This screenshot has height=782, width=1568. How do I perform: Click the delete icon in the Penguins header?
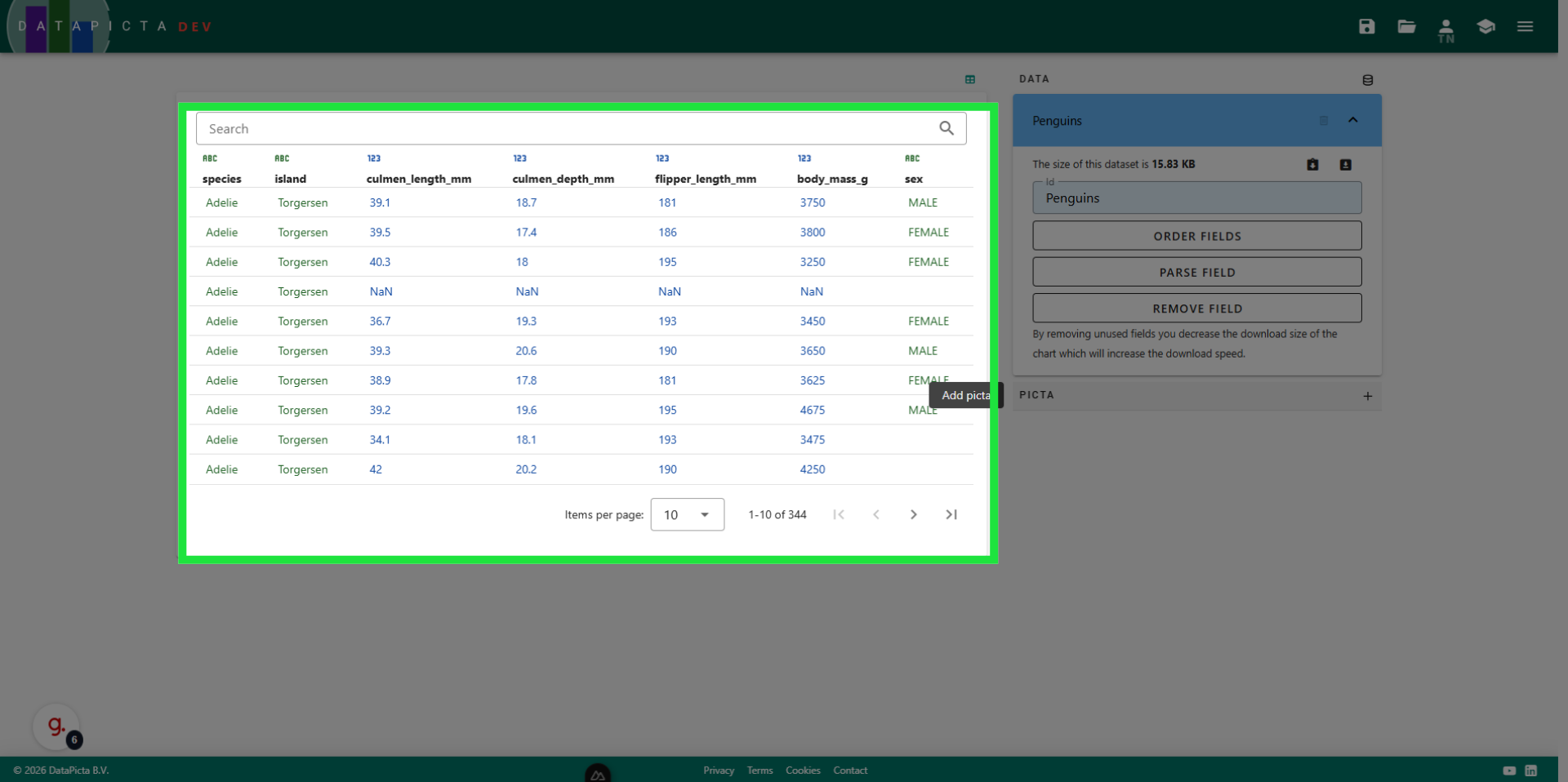tap(1324, 121)
